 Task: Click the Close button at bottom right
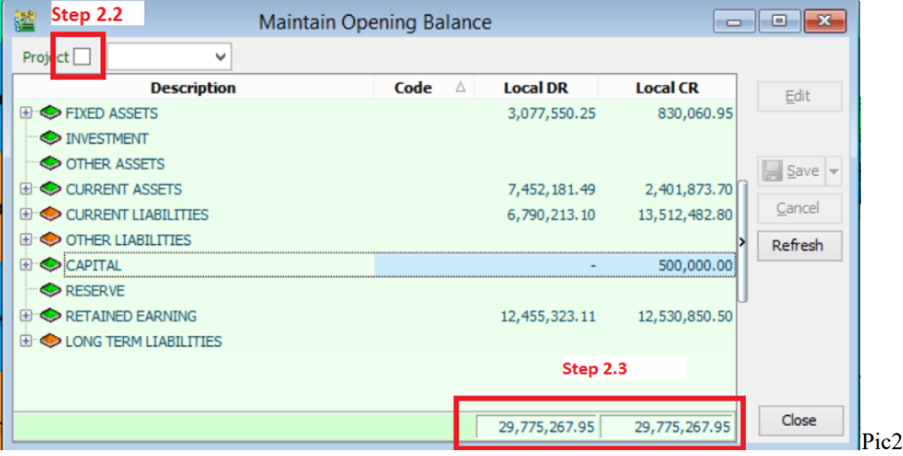[798, 420]
